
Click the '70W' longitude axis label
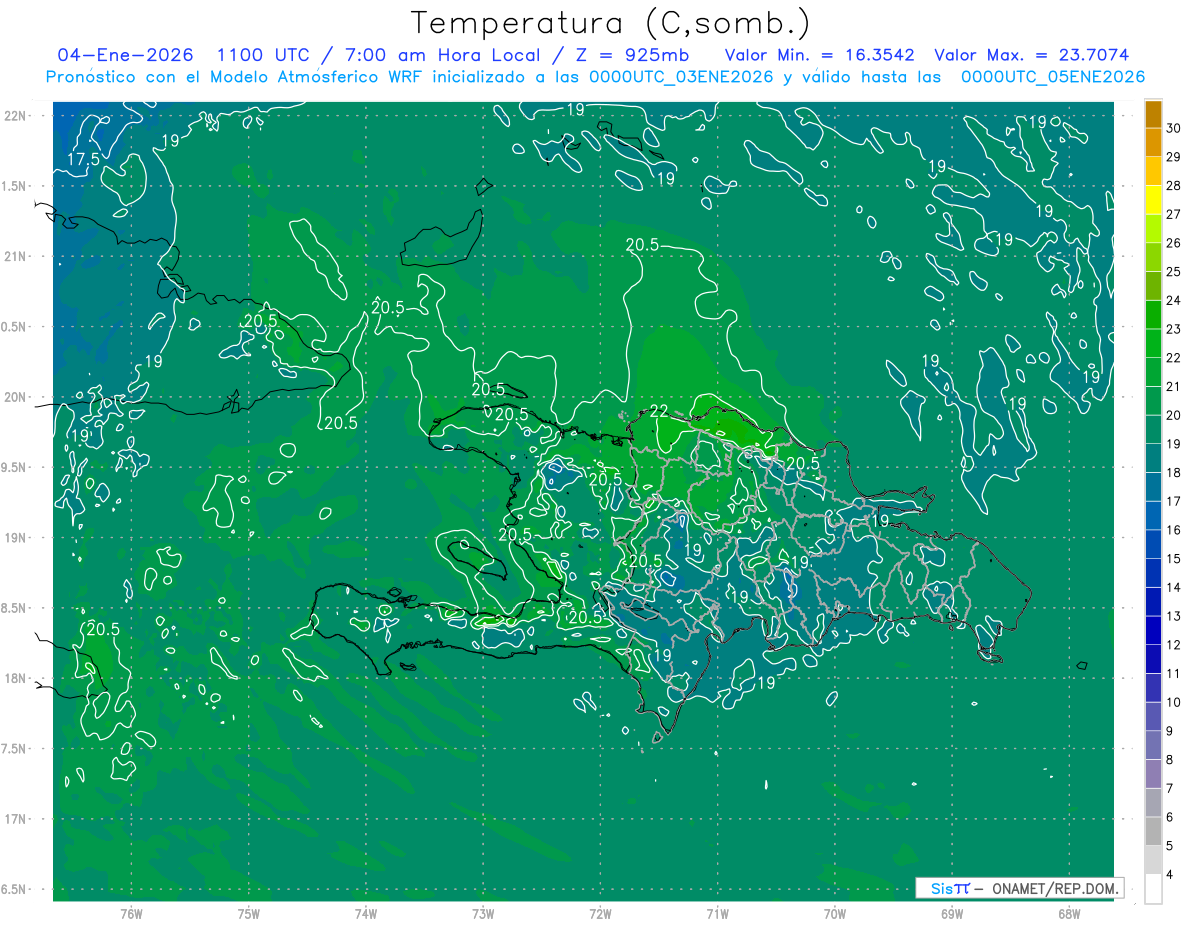coord(835,913)
